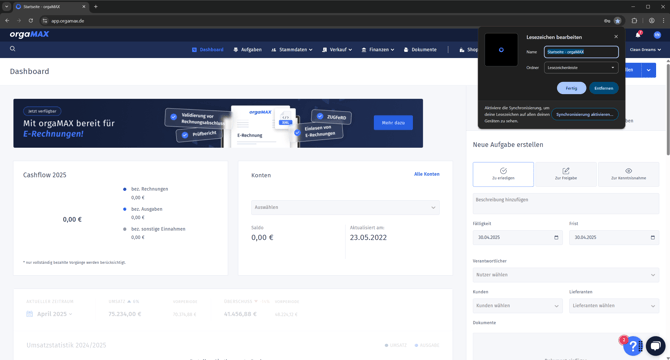Click the password key icon in address bar
The height and width of the screenshot is (360, 670).
pos(607,20)
